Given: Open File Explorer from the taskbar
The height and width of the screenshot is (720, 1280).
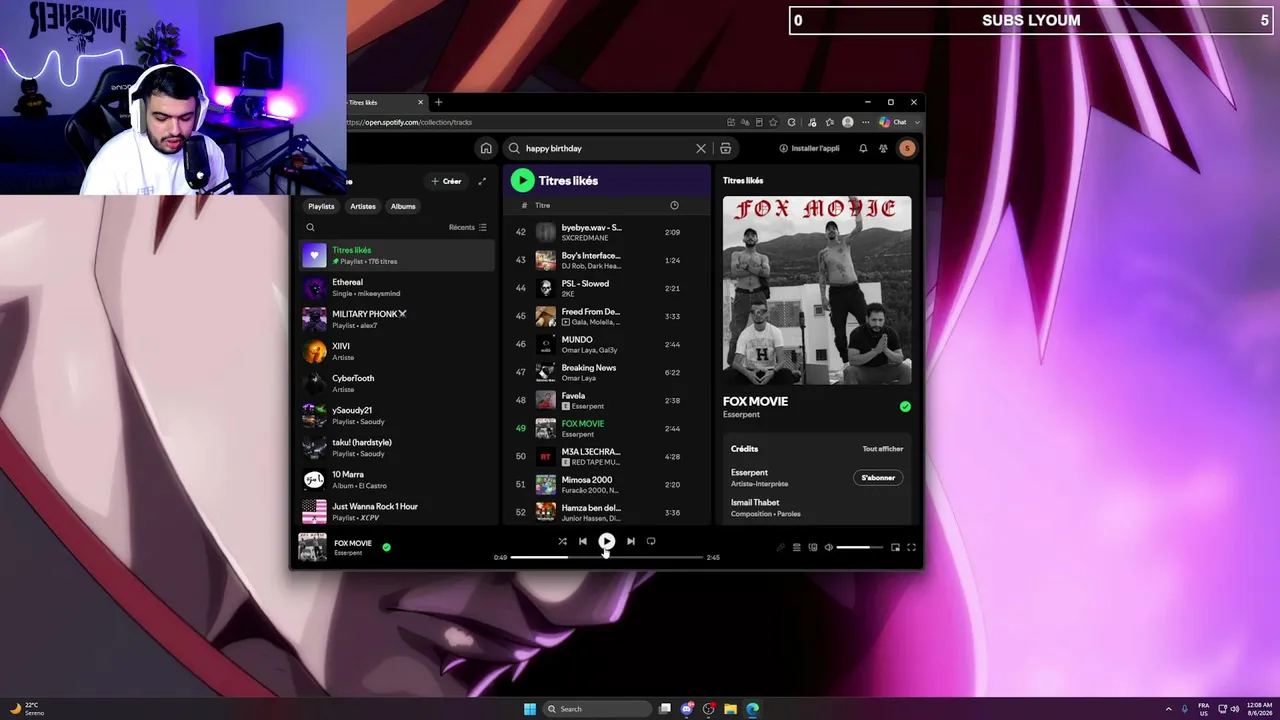Looking at the screenshot, I should (x=731, y=709).
